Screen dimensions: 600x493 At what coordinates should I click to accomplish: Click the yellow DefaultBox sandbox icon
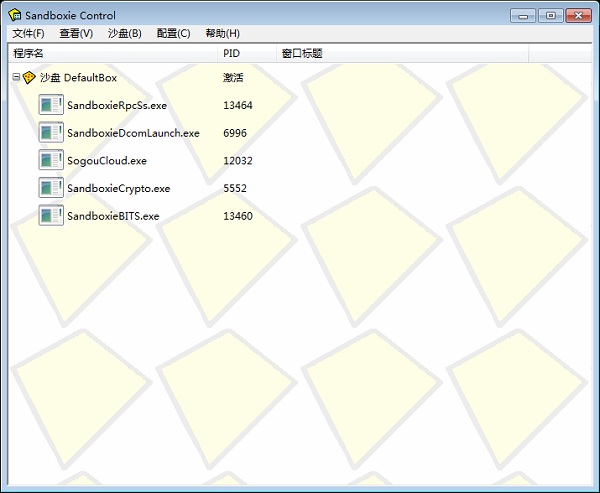[29, 78]
